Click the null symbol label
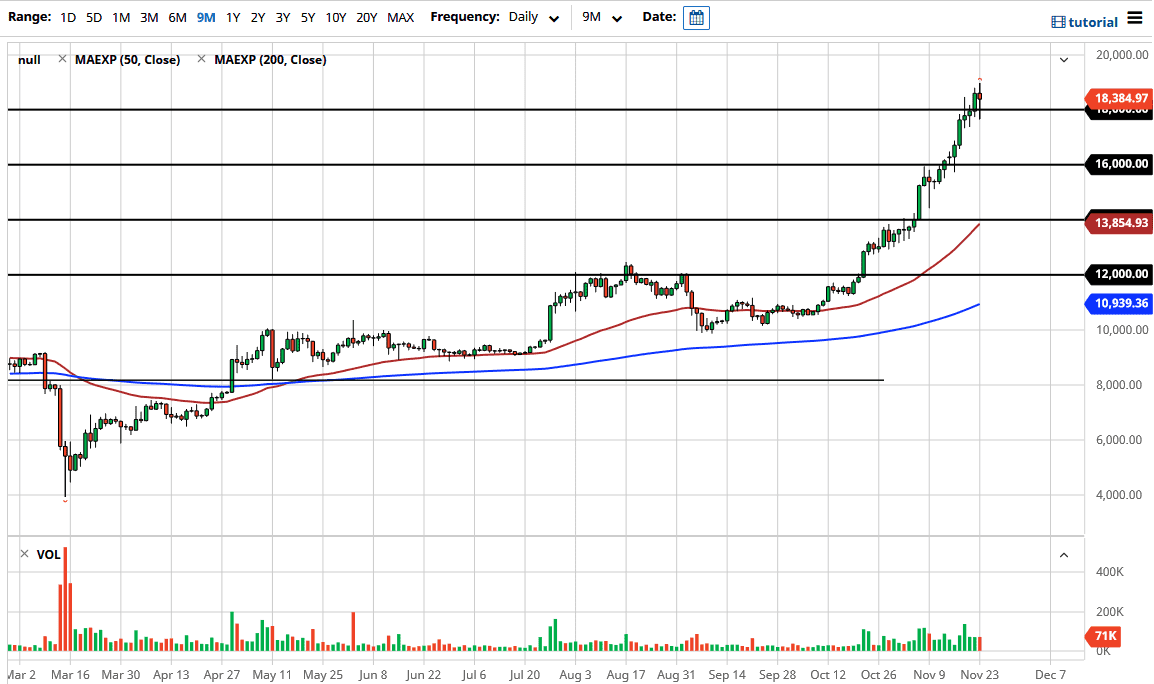Image resolution: width=1154 pixels, height=684 pixels. click(29, 60)
